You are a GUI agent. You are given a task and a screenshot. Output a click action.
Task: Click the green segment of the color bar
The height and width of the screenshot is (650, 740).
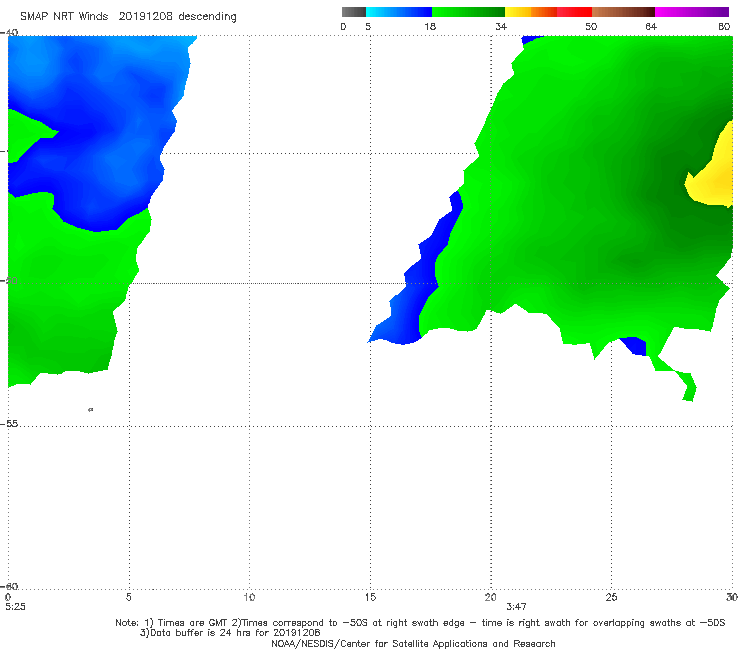pyautogui.click(x=468, y=12)
